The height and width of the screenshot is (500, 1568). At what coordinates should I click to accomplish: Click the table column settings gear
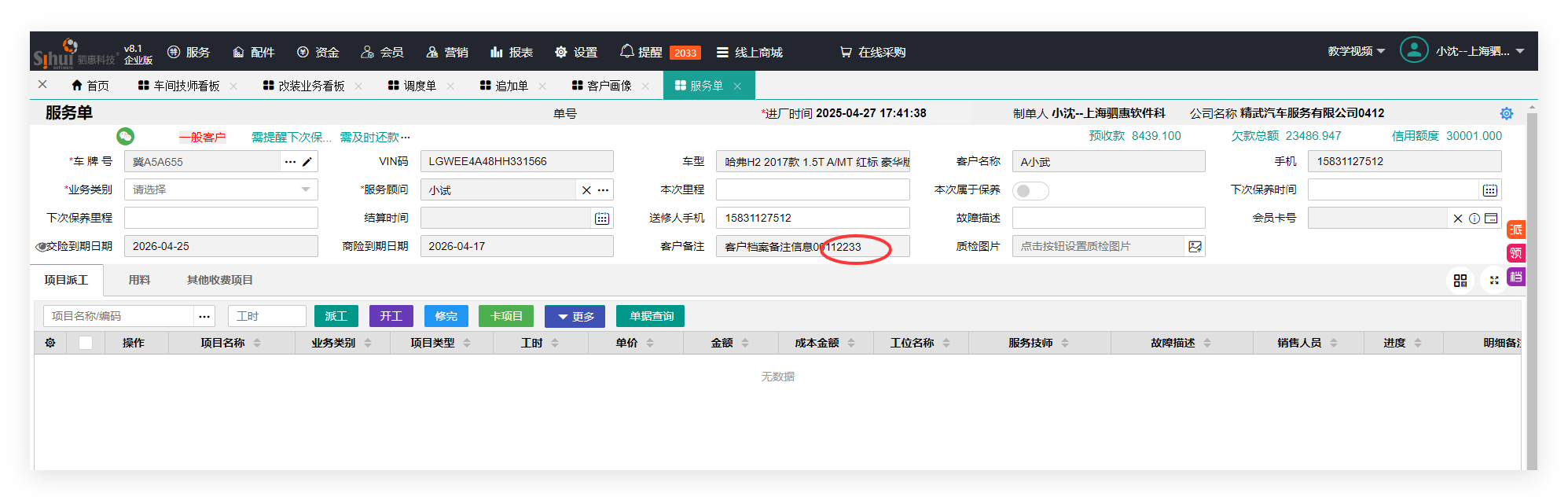[50, 343]
